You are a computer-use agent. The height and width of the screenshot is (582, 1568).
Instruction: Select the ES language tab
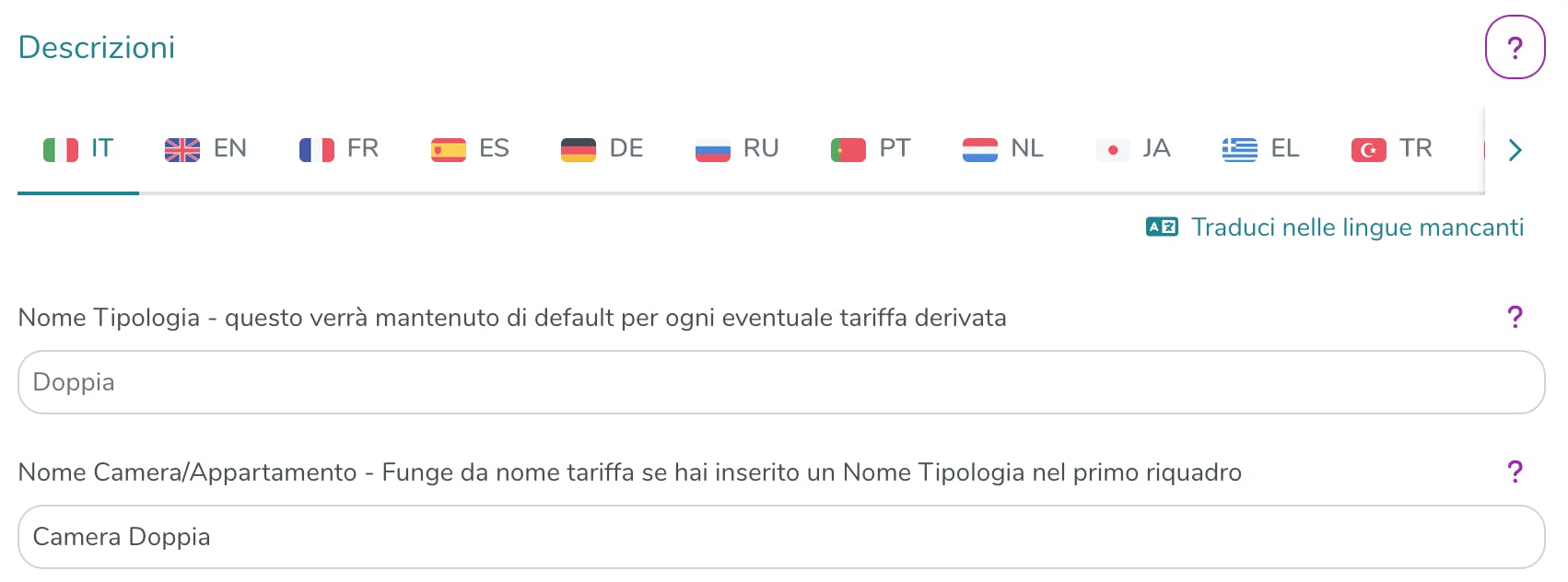(471, 149)
